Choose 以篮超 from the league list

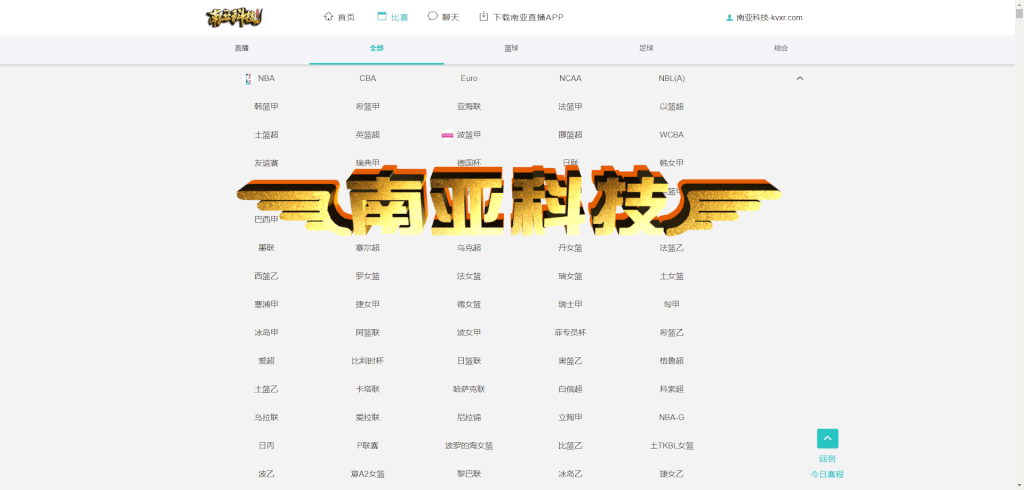[x=671, y=106]
